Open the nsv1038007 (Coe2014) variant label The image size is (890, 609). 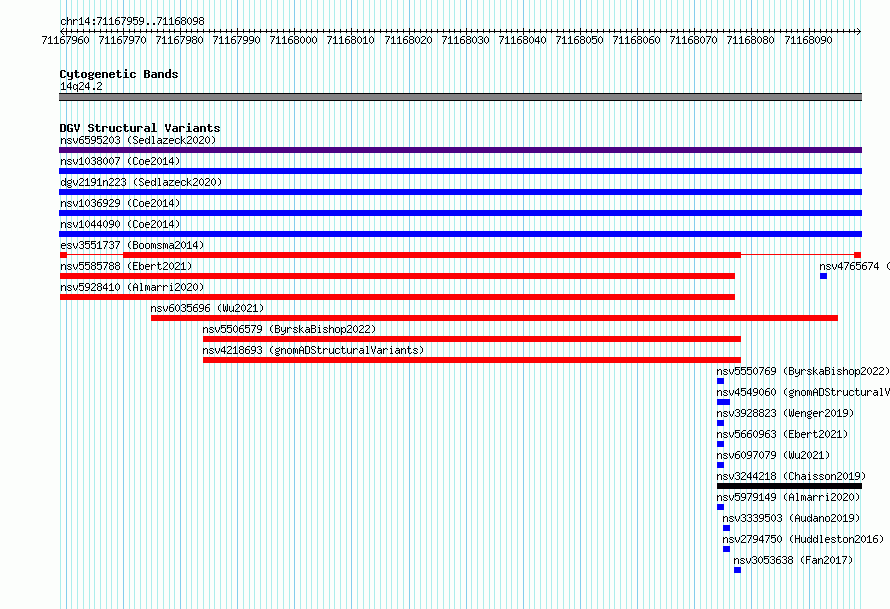[x=120, y=161]
